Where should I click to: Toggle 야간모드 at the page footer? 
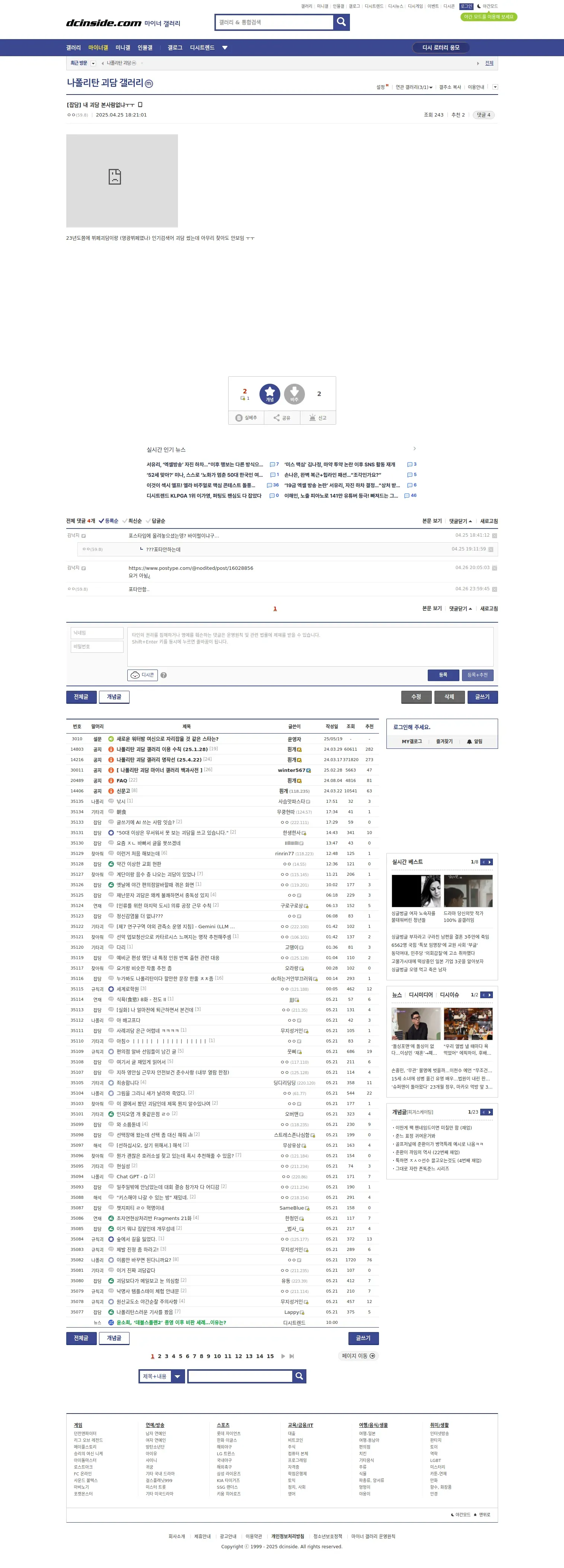(x=461, y=1514)
